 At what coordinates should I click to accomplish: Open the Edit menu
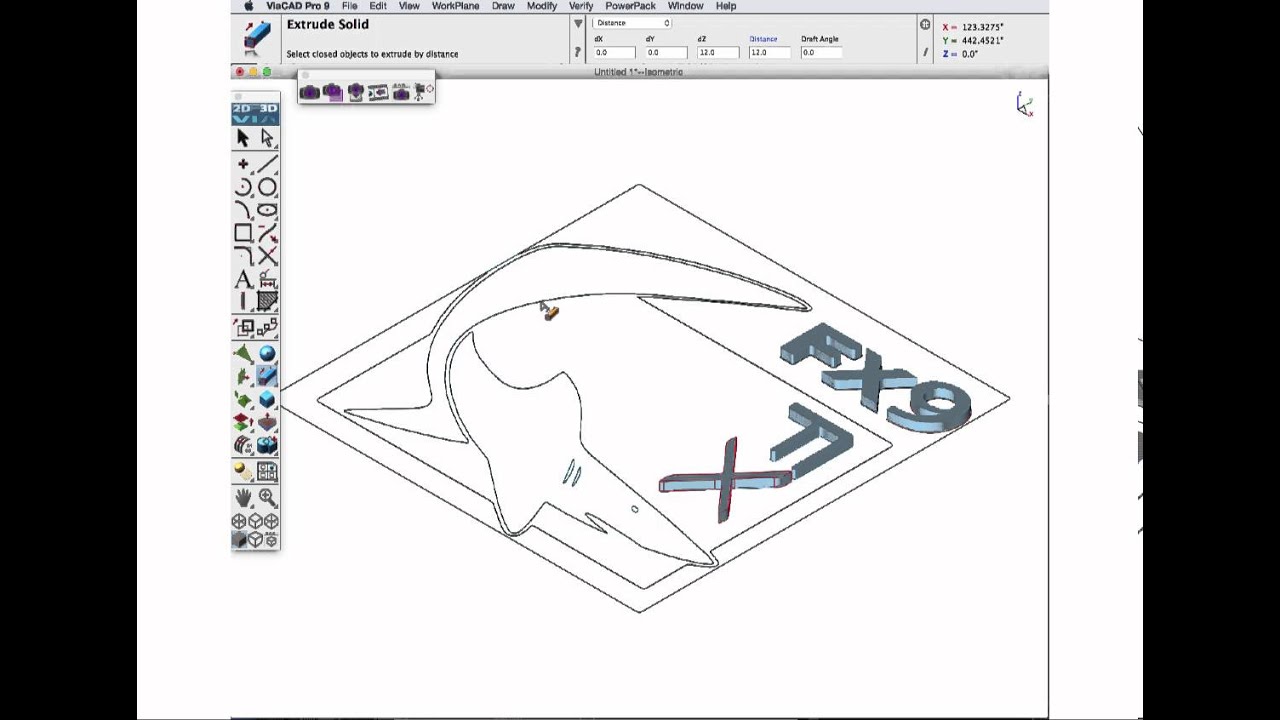pos(378,6)
